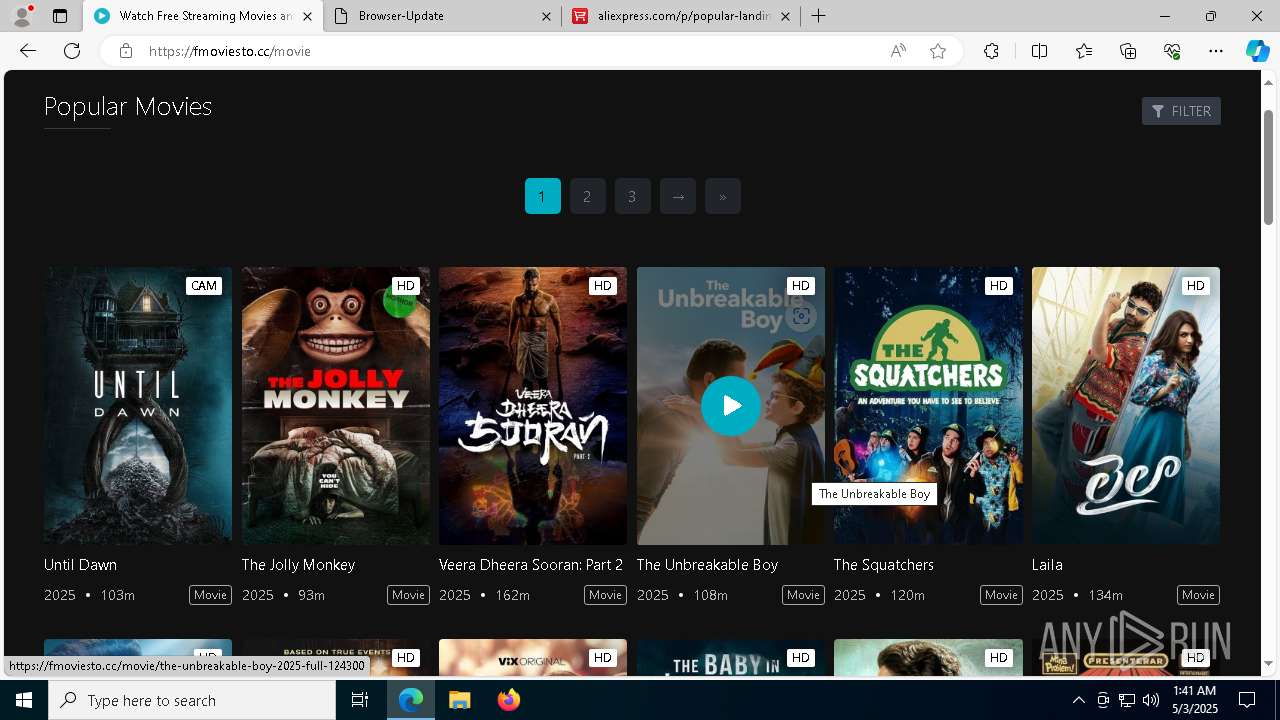
Task: Open Firefox on taskbar
Action: (508, 700)
